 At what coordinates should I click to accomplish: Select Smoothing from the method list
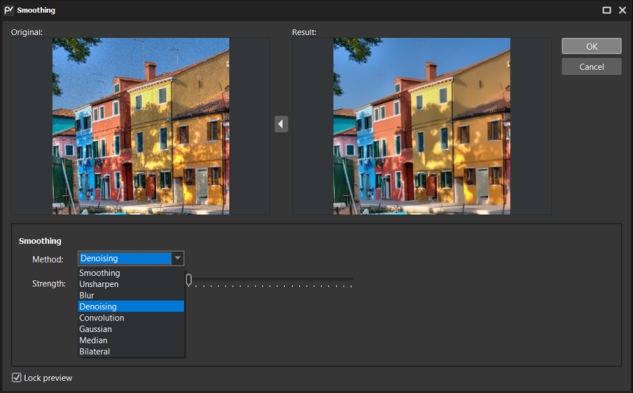[131, 273]
